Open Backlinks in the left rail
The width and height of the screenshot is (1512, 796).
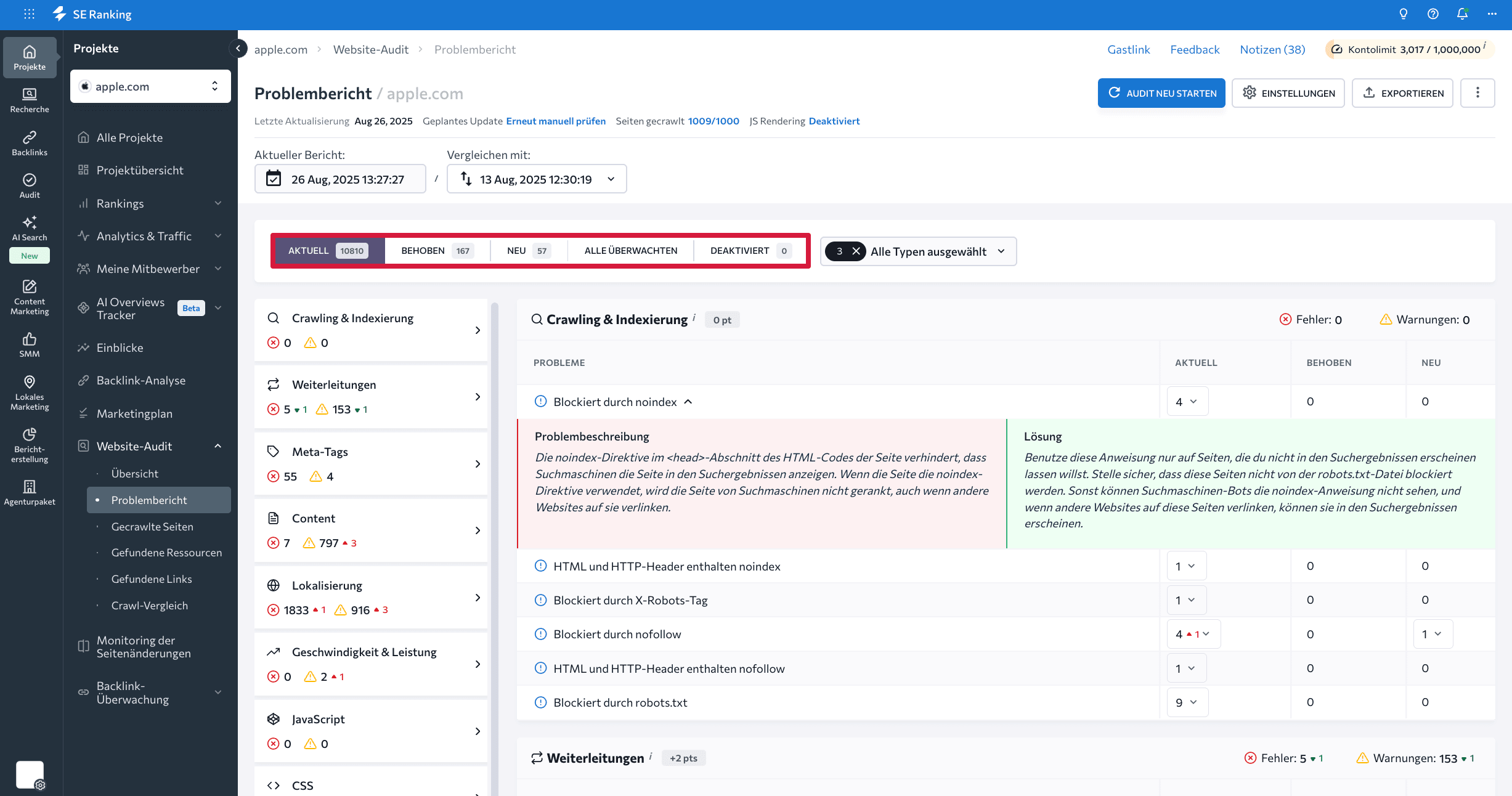pyautogui.click(x=30, y=143)
